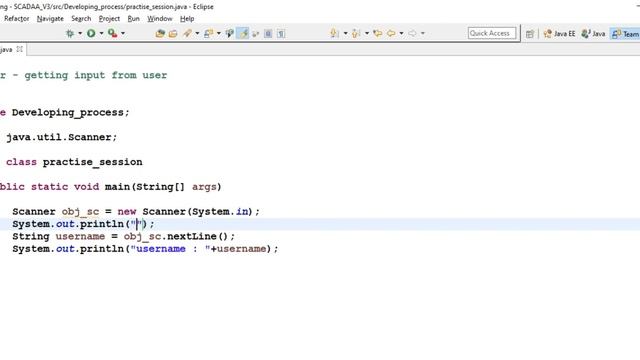Close the practise_session.java editor tab
The width and height of the screenshot is (640, 360).
(x=19, y=49)
